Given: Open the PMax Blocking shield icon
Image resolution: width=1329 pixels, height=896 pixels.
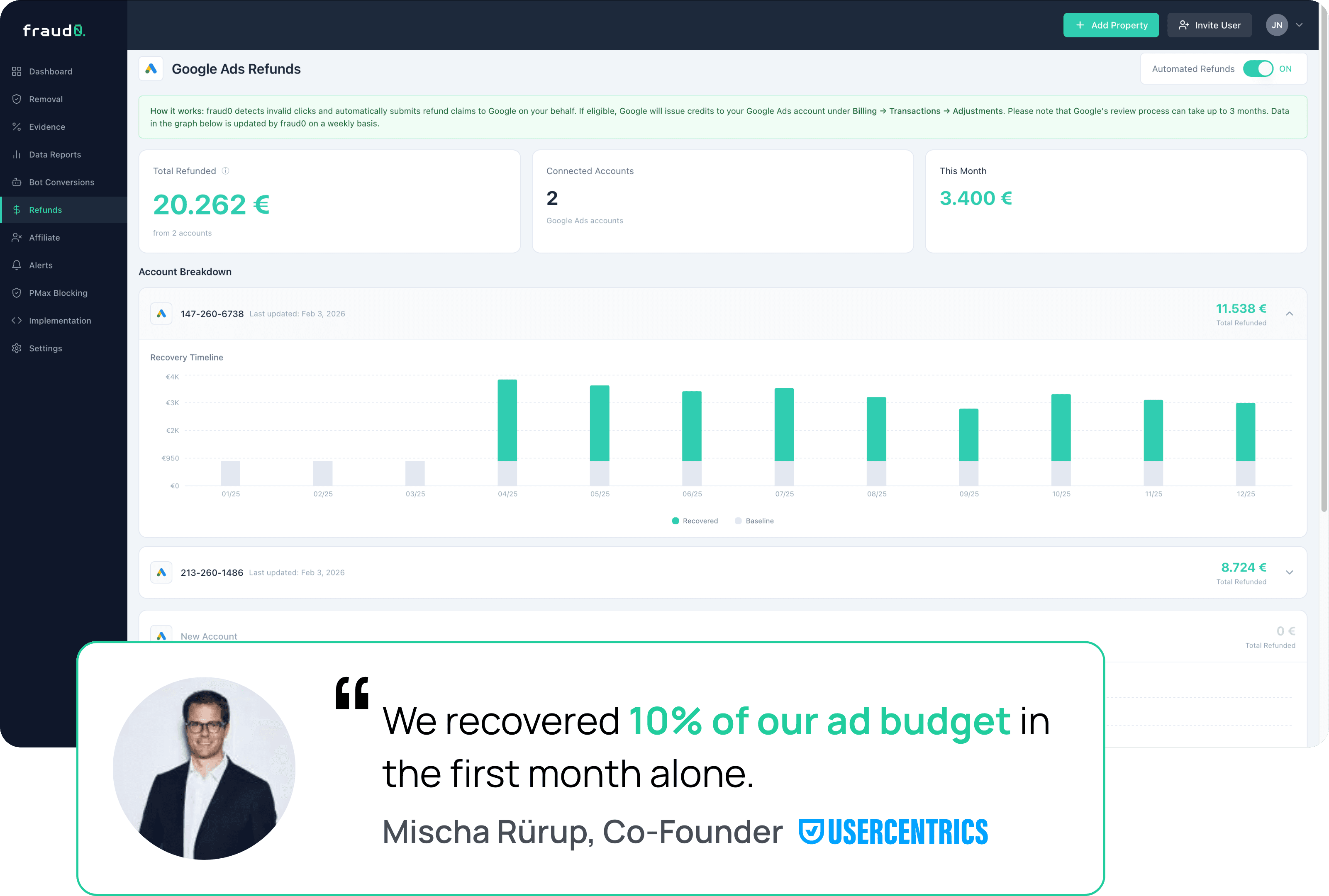Looking at the screenshot, I should 17,292.
